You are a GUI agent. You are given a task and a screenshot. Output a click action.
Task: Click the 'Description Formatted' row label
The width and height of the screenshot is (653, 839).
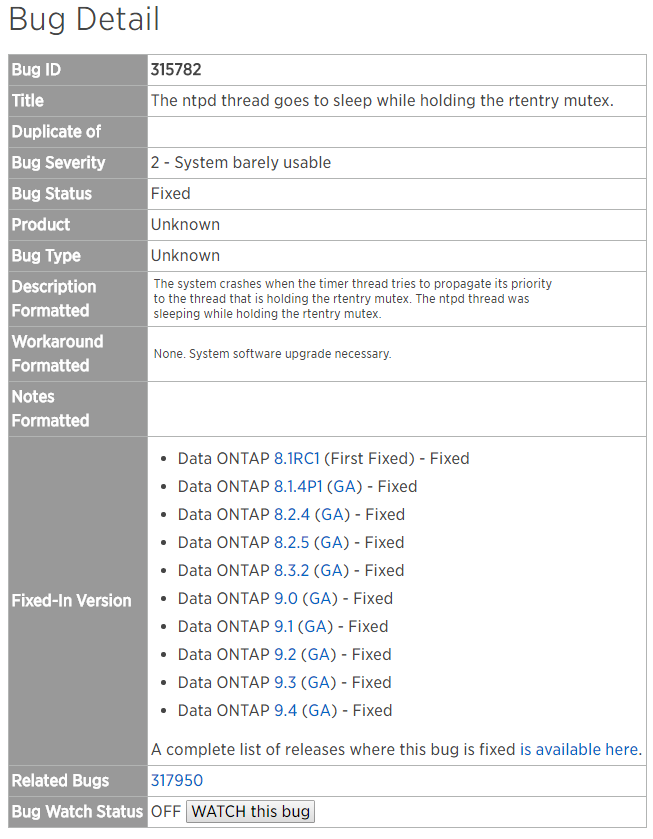[54, 299]
